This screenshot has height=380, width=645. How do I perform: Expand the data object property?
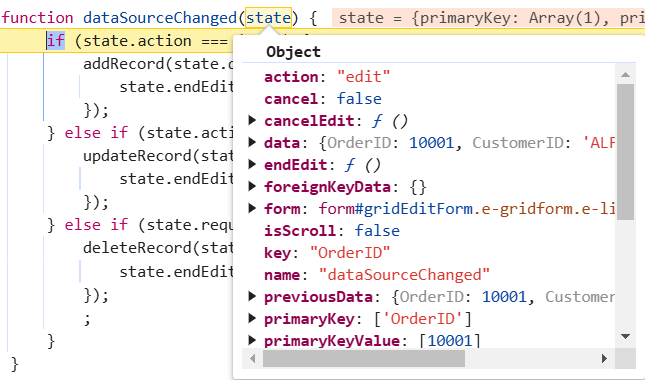(252, 143)
